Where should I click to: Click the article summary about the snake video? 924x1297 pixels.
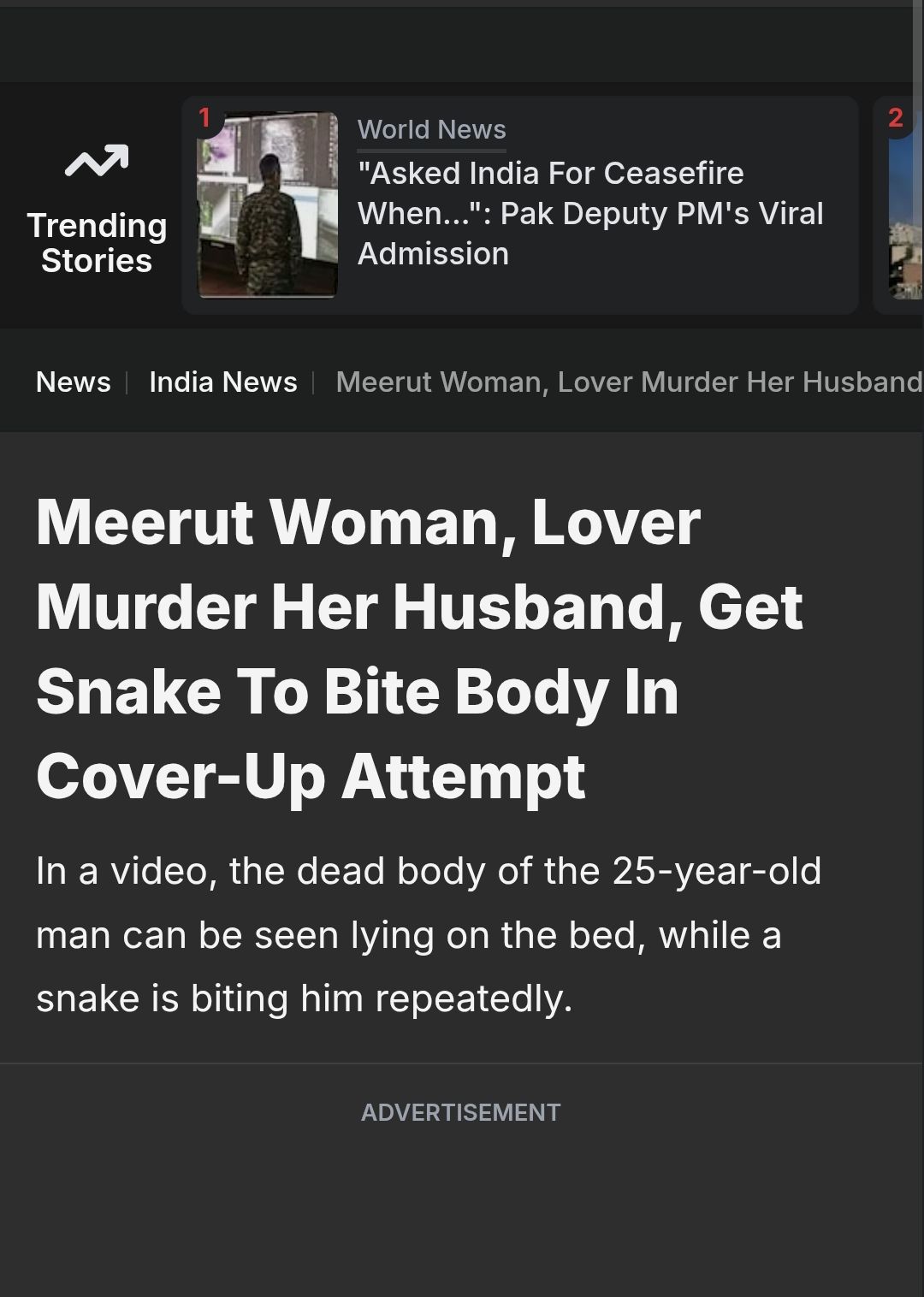click(429, 934)
